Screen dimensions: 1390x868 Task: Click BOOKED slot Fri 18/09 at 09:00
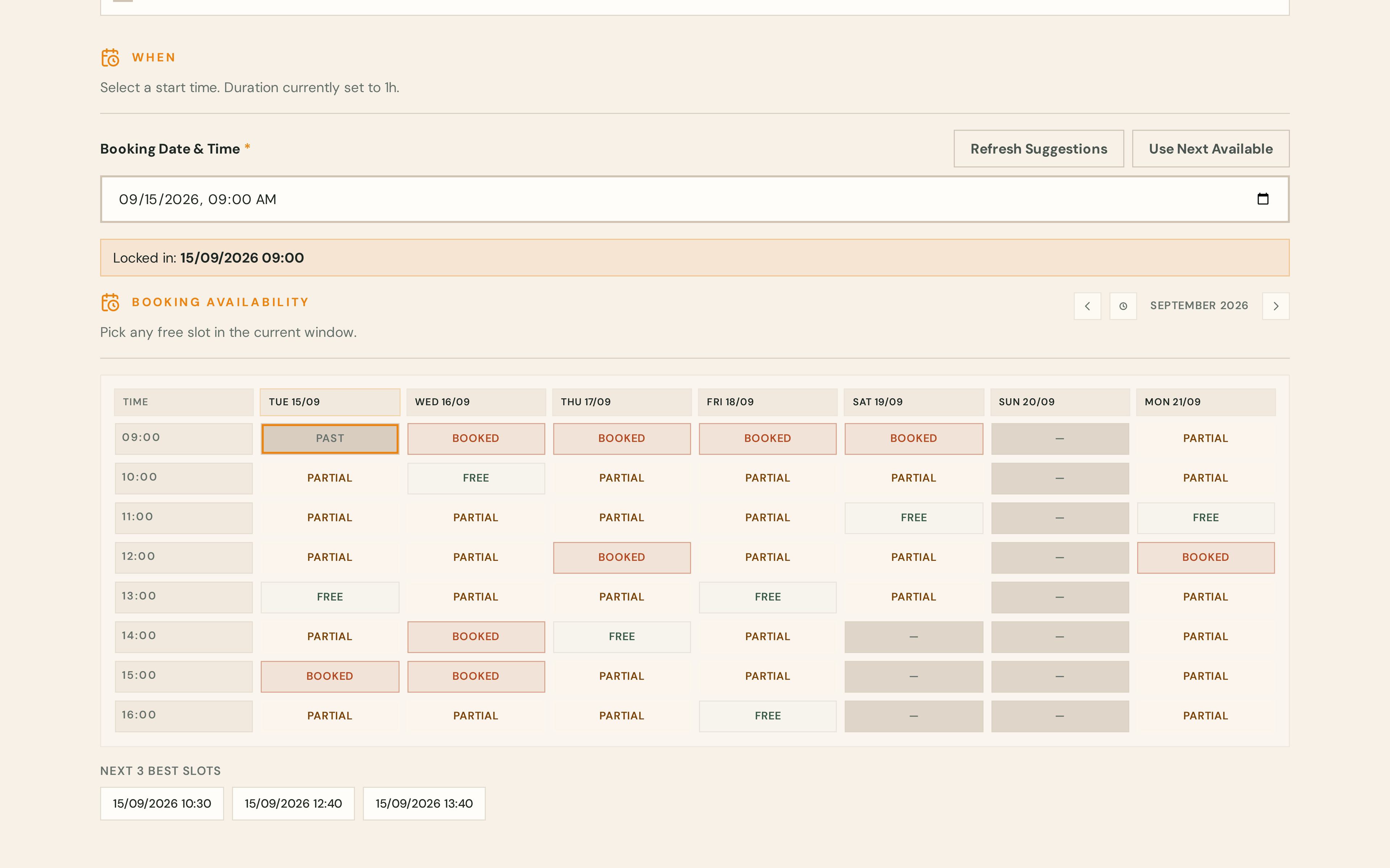768,439
